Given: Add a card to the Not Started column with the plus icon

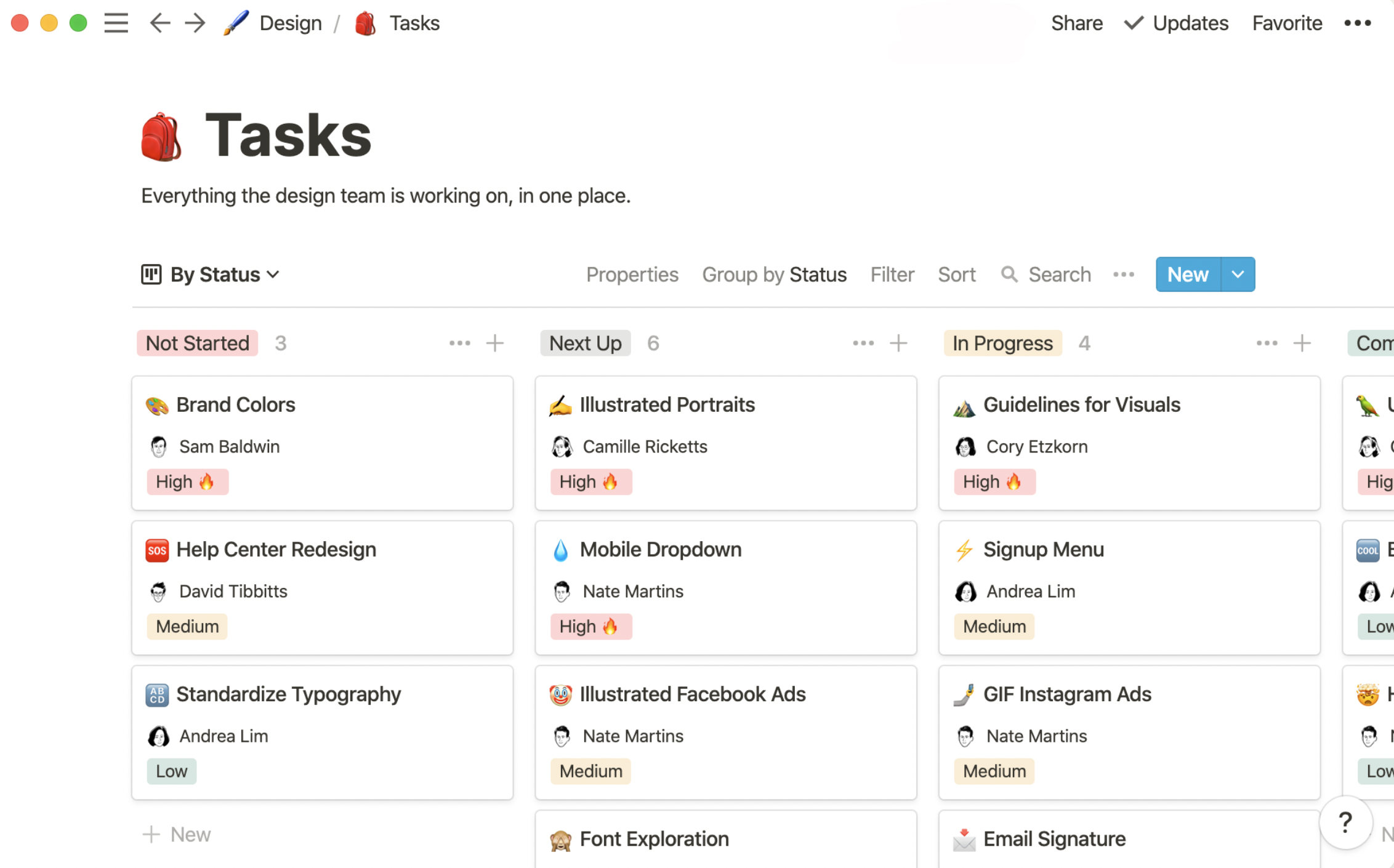Looking at the screenshot, I should [x=494, y=343].
